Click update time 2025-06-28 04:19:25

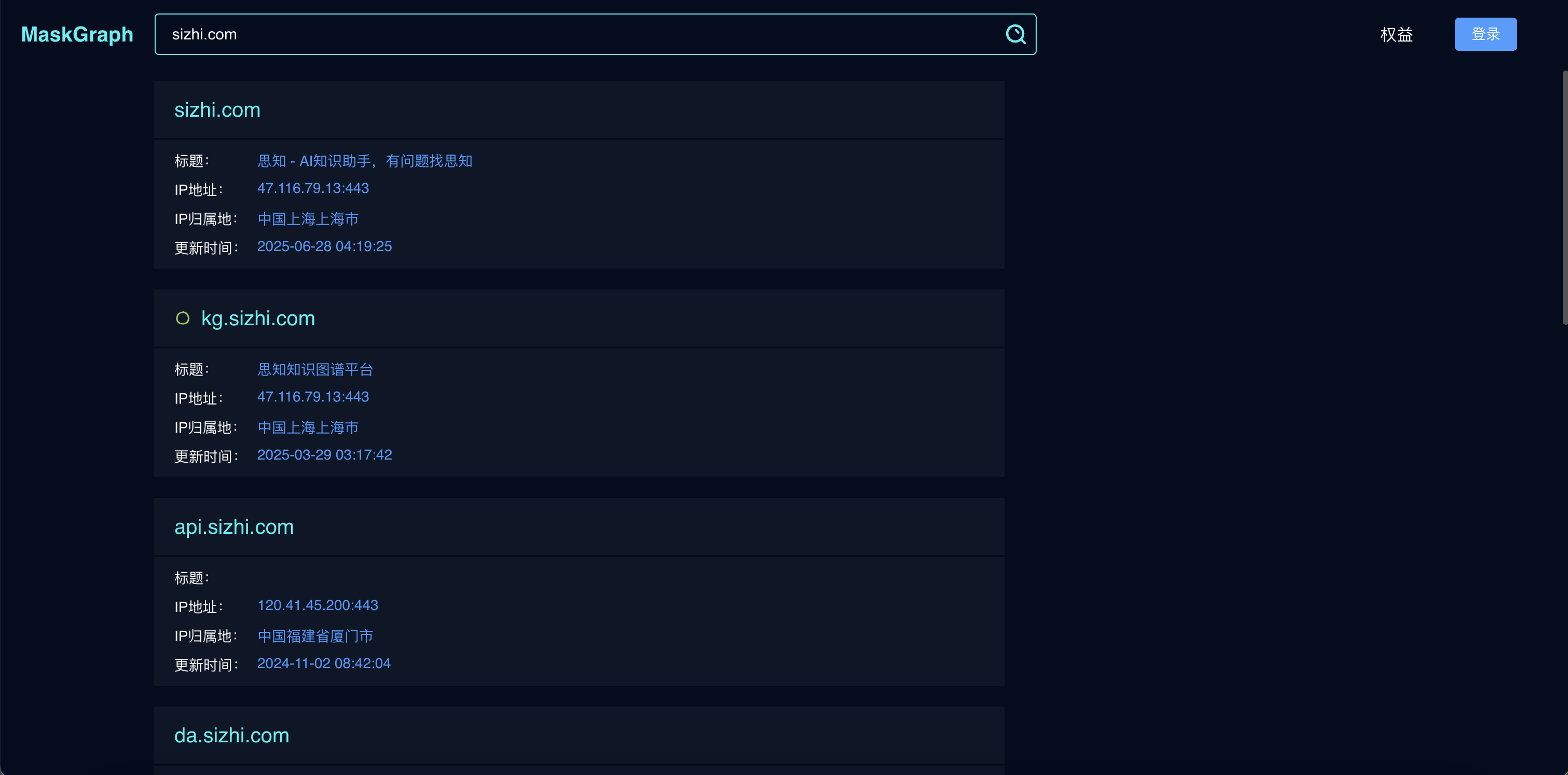pyautogui.click(x=324, y=246)
